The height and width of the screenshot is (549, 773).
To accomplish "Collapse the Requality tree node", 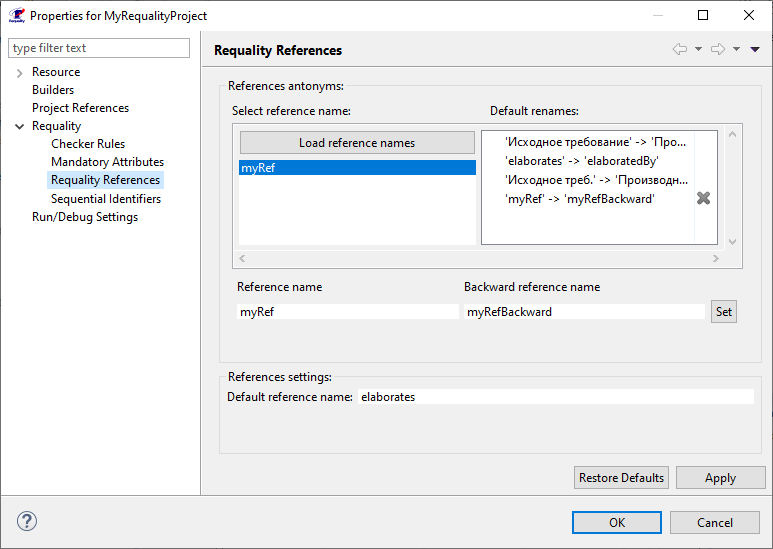I will pyautogui.click(x=20, y=127).
